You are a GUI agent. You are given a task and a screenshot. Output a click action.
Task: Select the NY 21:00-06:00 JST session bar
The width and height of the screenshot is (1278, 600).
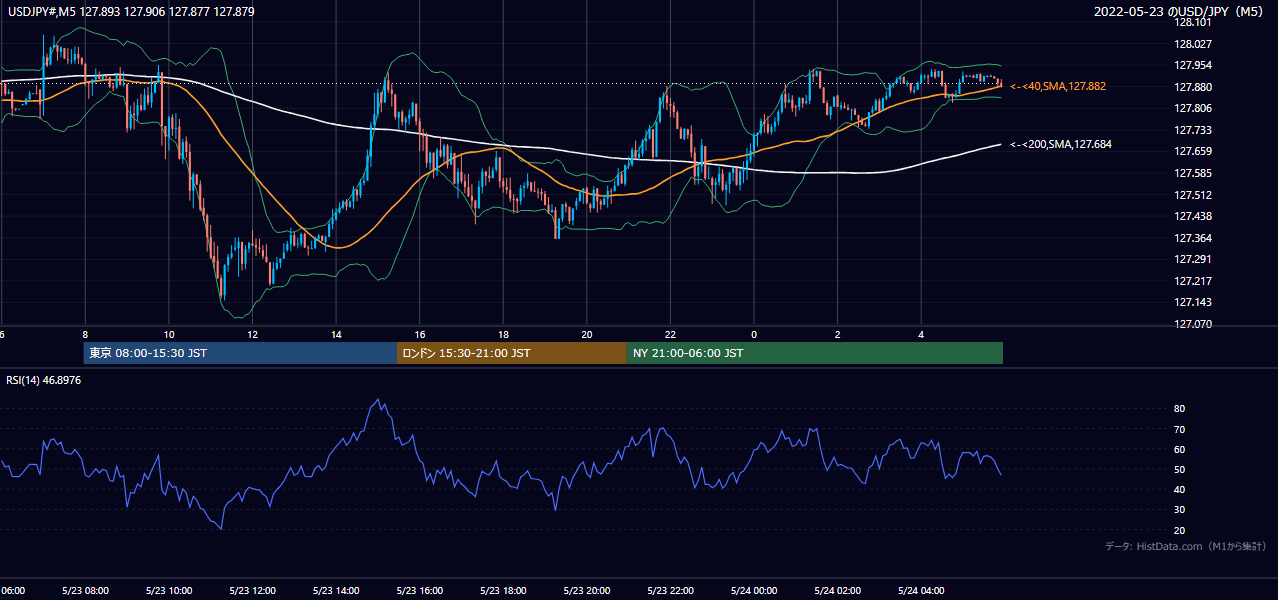[x=815, y=353]
